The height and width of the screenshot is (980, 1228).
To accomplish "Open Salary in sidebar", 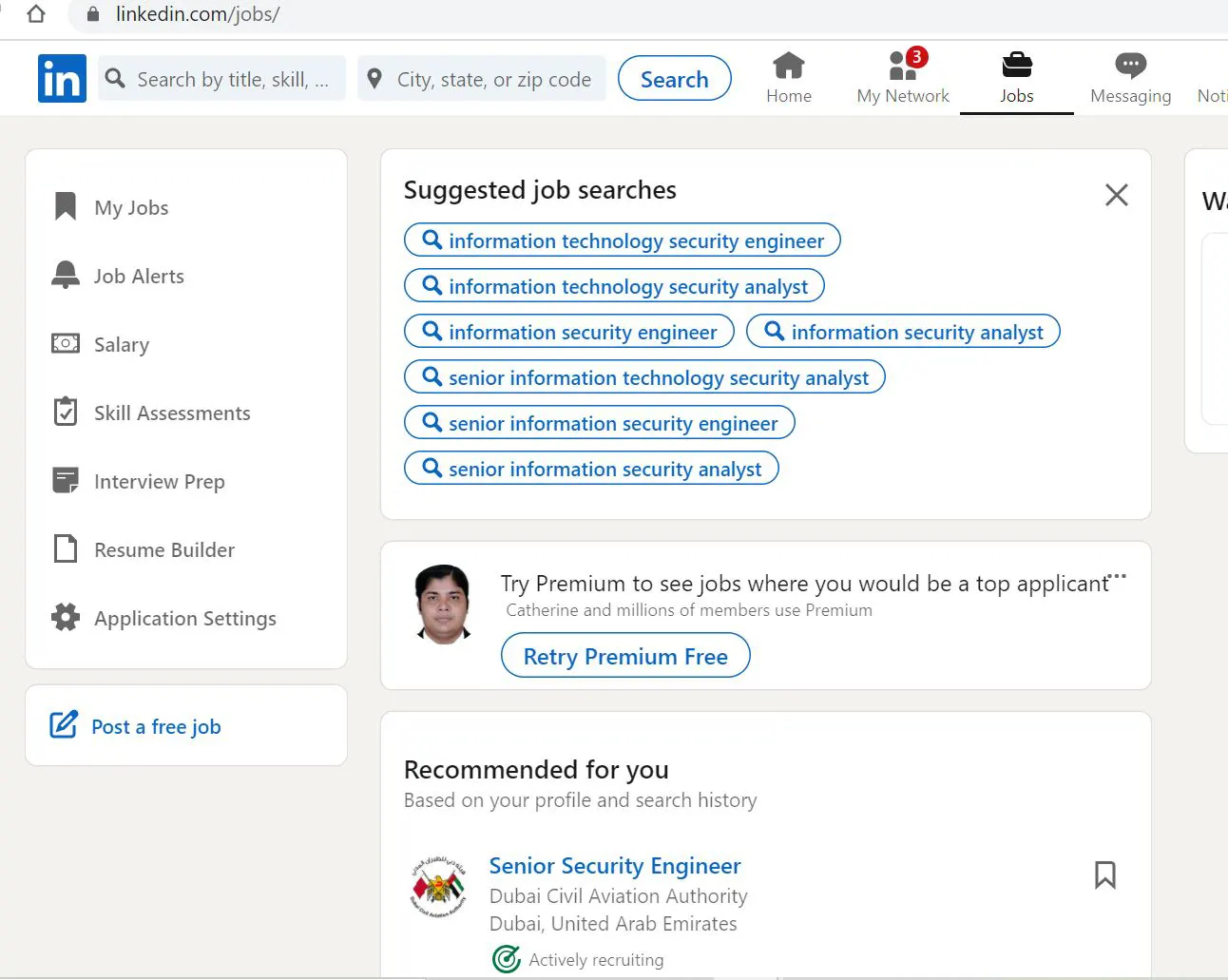I will (x=122, y=344).
